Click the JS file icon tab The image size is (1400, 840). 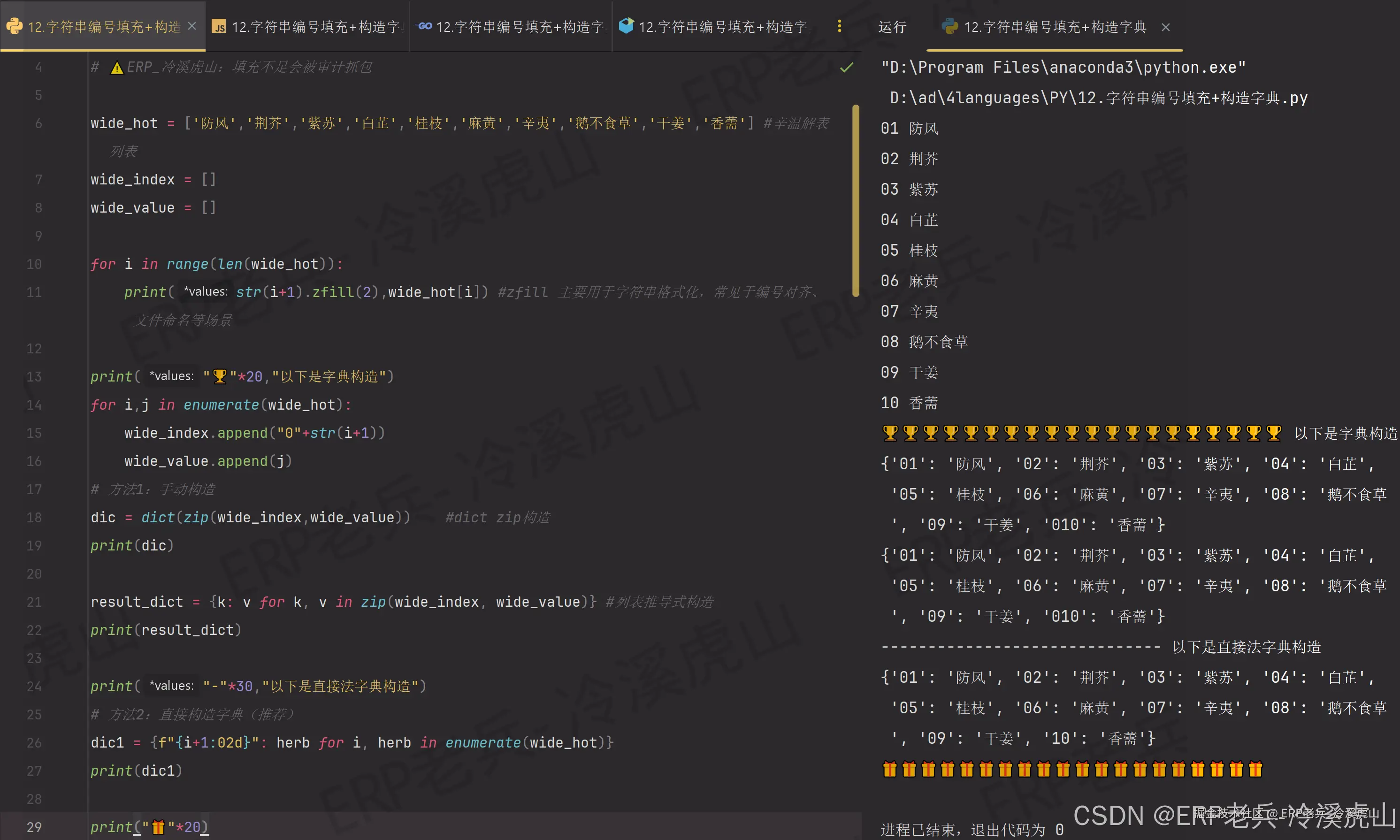tap(219, 27)
